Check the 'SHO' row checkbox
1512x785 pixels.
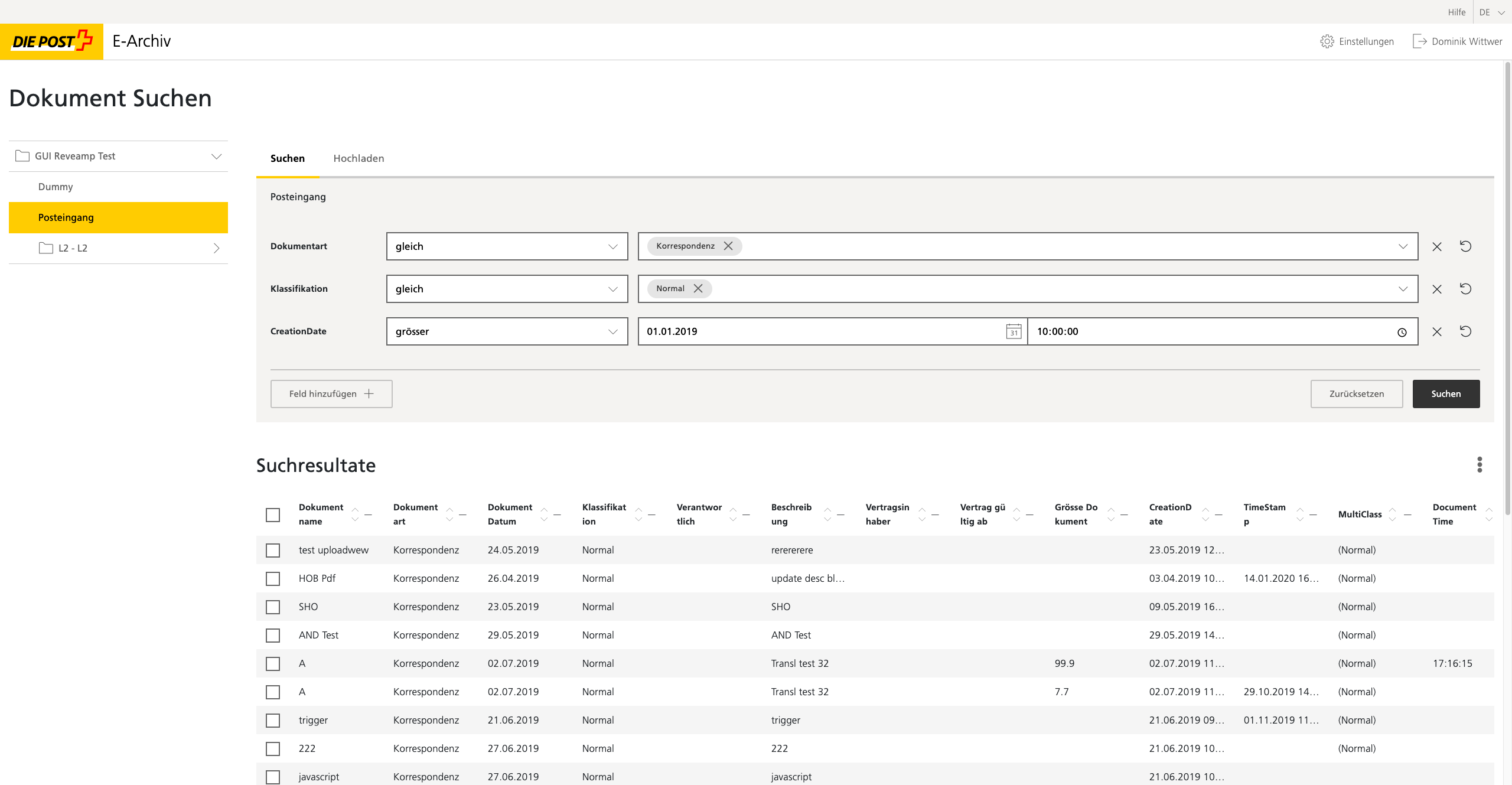click(x=273, y=607)
